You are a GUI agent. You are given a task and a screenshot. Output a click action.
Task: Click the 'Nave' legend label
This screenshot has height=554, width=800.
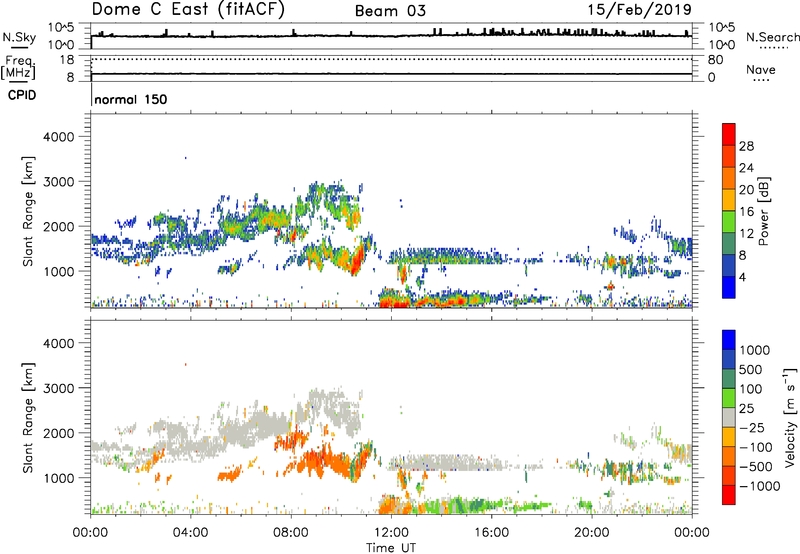click(x=760, y=69)
